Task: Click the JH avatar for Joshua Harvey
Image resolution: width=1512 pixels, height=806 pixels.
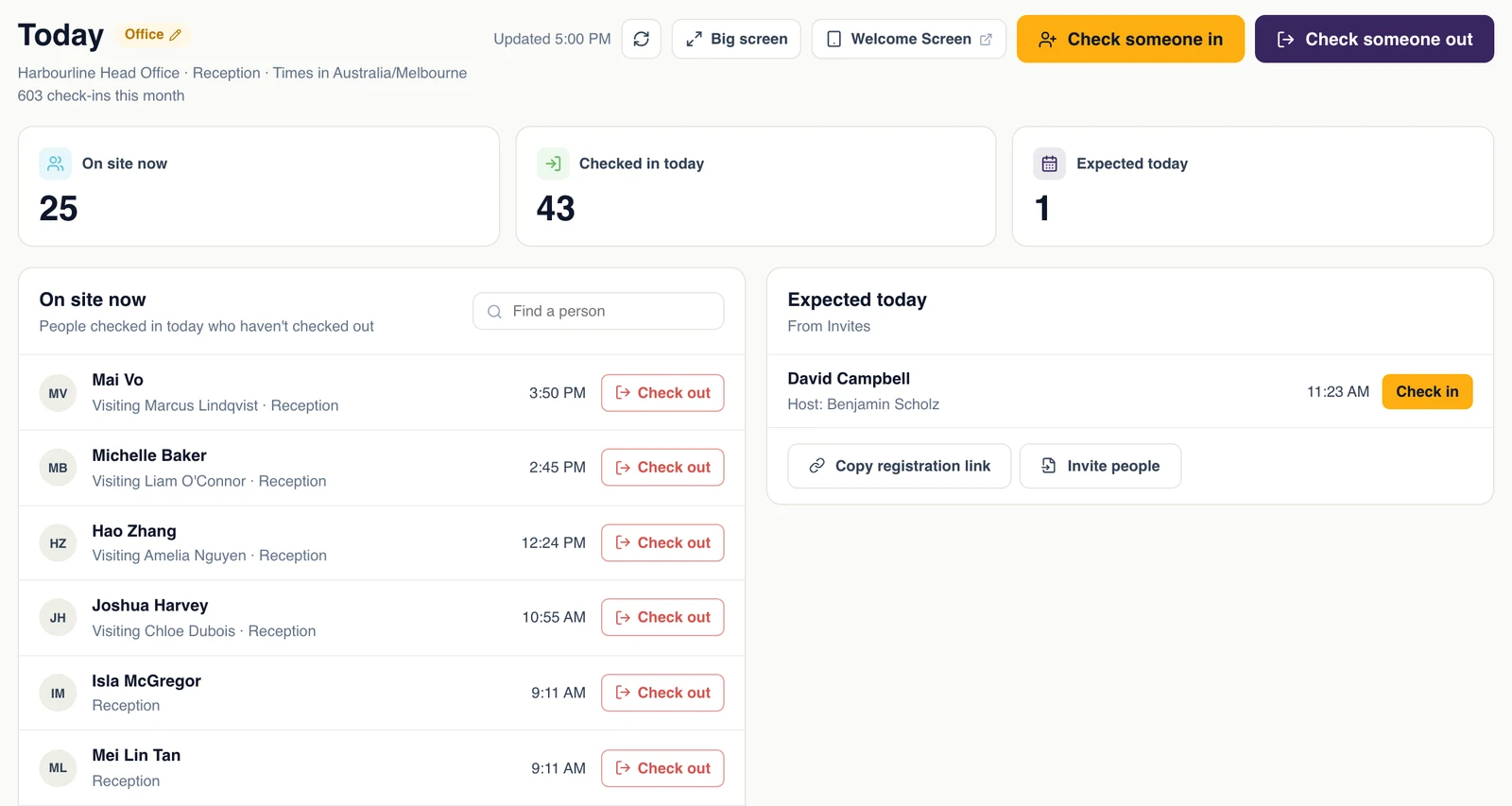Action: click(58, 618)
